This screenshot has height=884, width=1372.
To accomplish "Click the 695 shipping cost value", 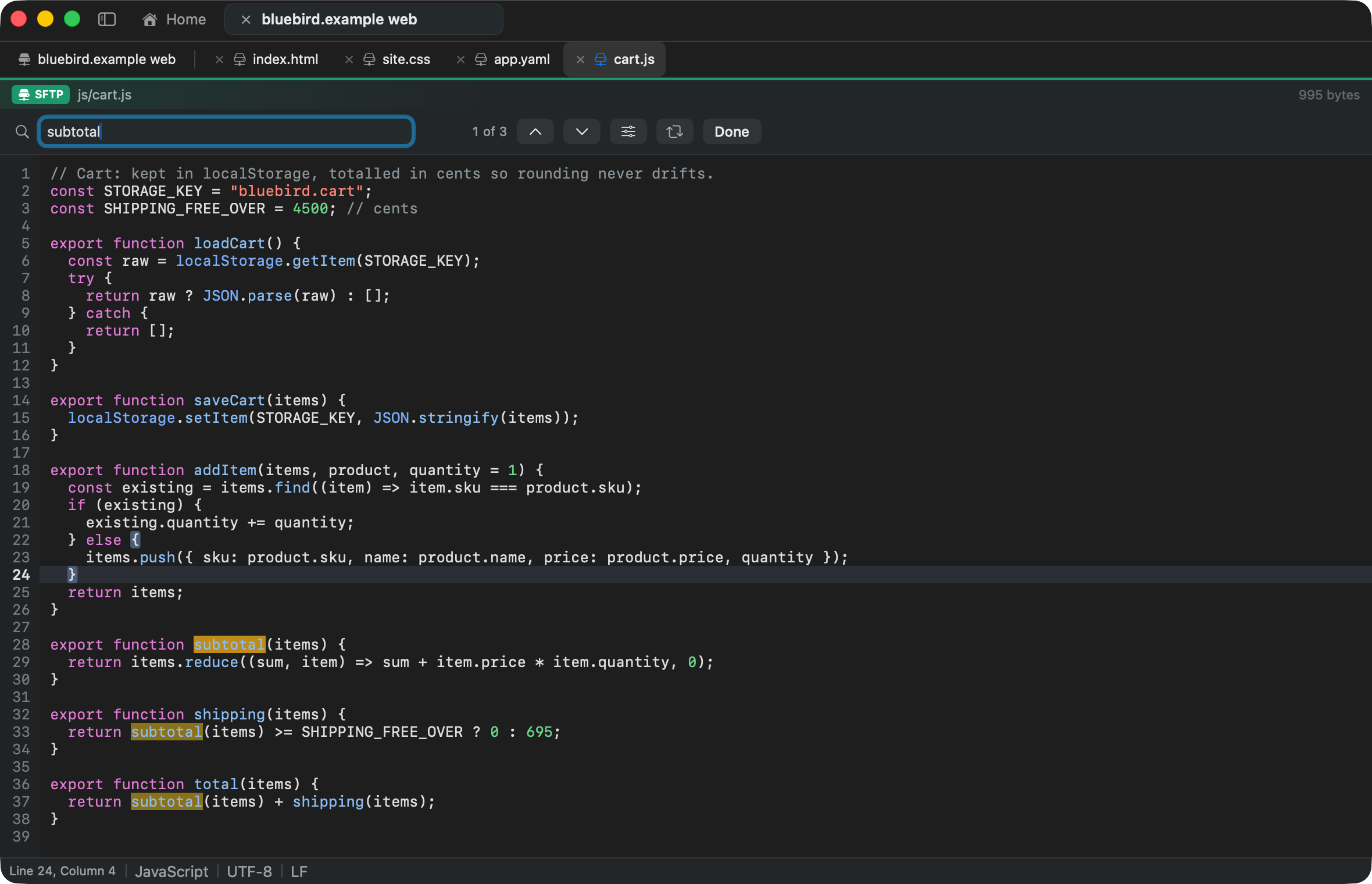I will point(539,732).
